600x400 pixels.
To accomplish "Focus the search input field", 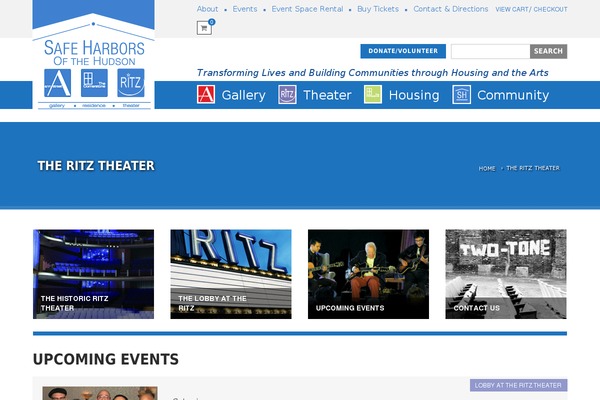I will pyautogui.click(x=491, y=51).
